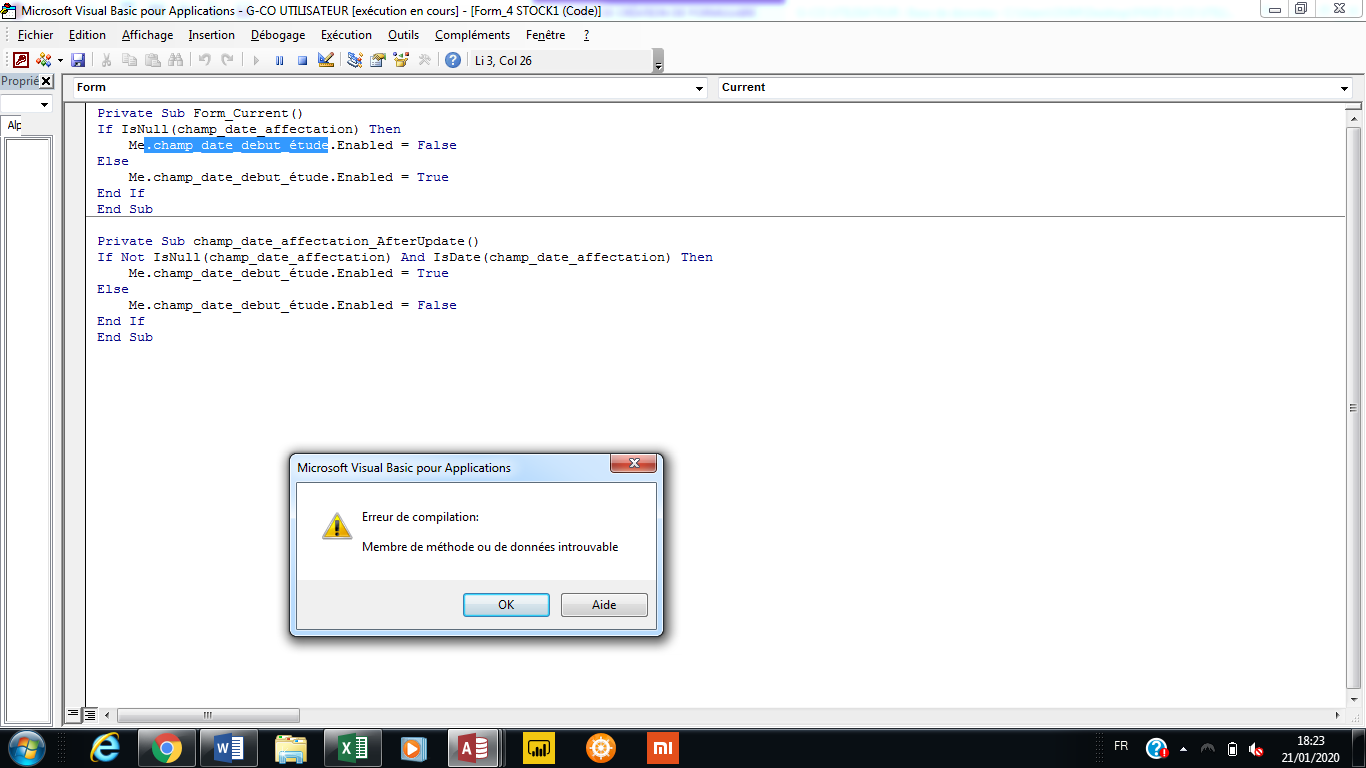Open the Compléments menu
1366x768 pixels.
[472, 35]
